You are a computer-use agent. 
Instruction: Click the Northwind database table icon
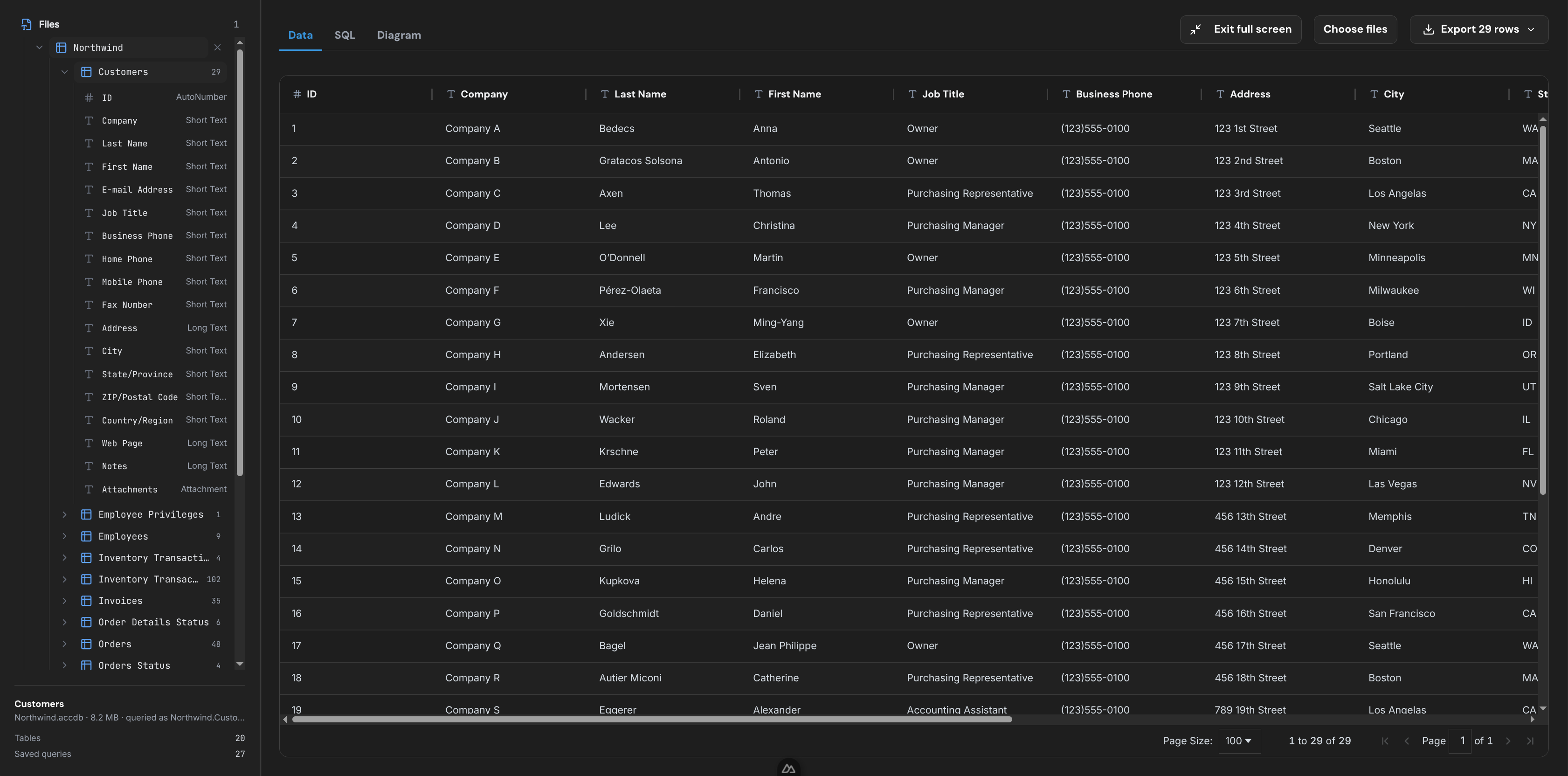point(61,48)
